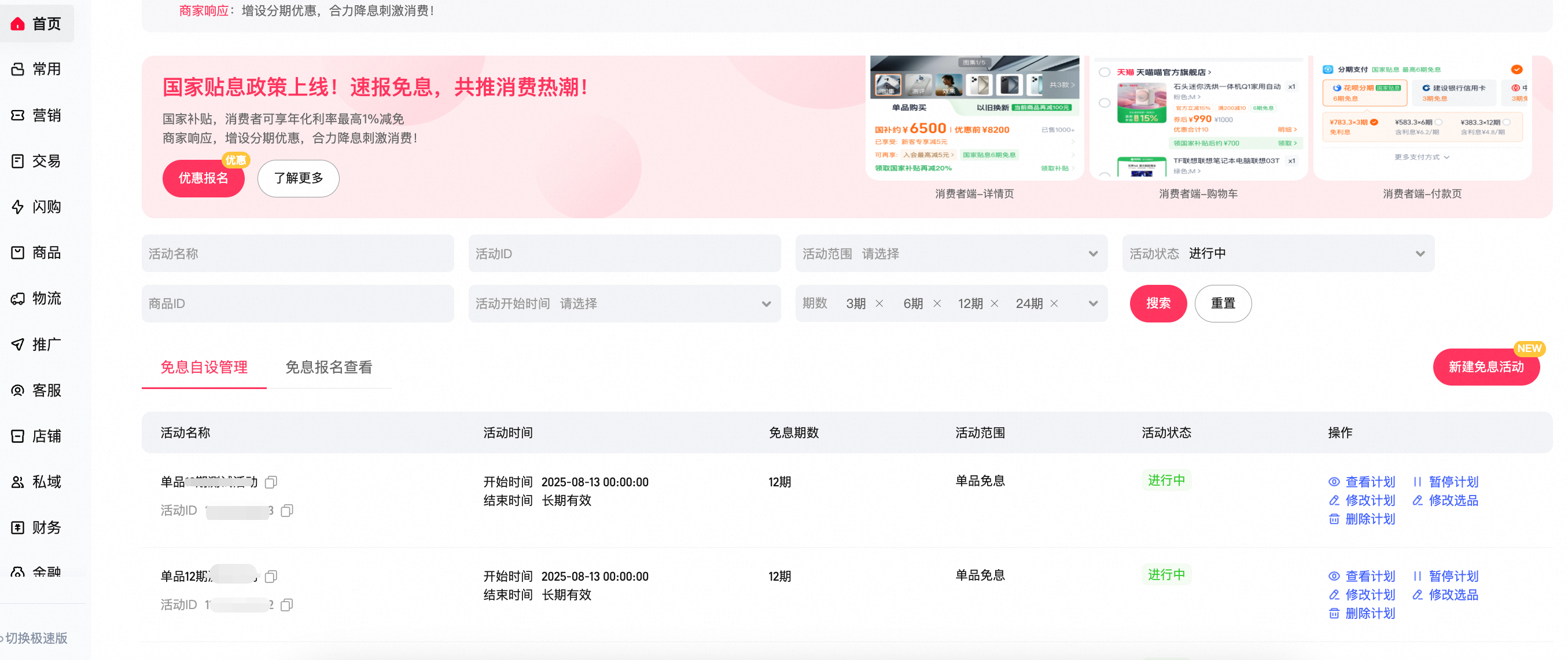Screen dimensions: 1568x660
Task: Click the 重置 reset button
Action: tap(1223, 303)
